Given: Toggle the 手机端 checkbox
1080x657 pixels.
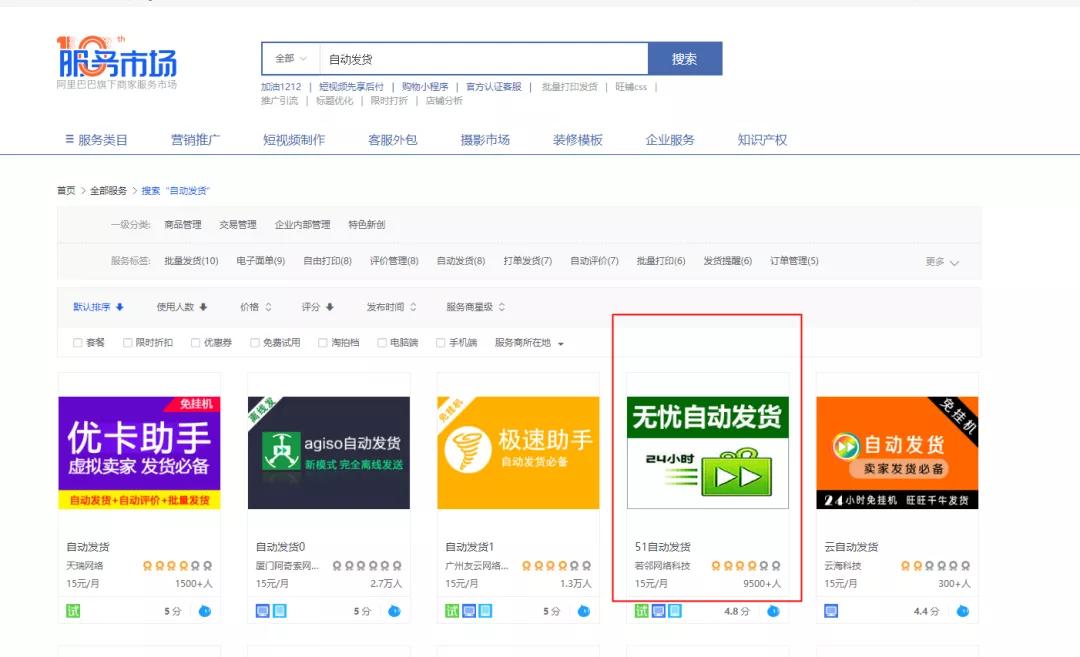Looking at the screenshot, I should pyautogui.click(x=441, y=342).
